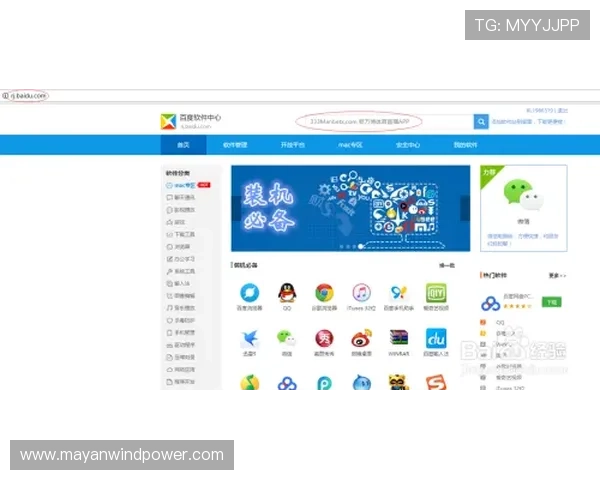Click the rj.baidu.com address bar
The image size is (600, 480).
coord(28,96)
